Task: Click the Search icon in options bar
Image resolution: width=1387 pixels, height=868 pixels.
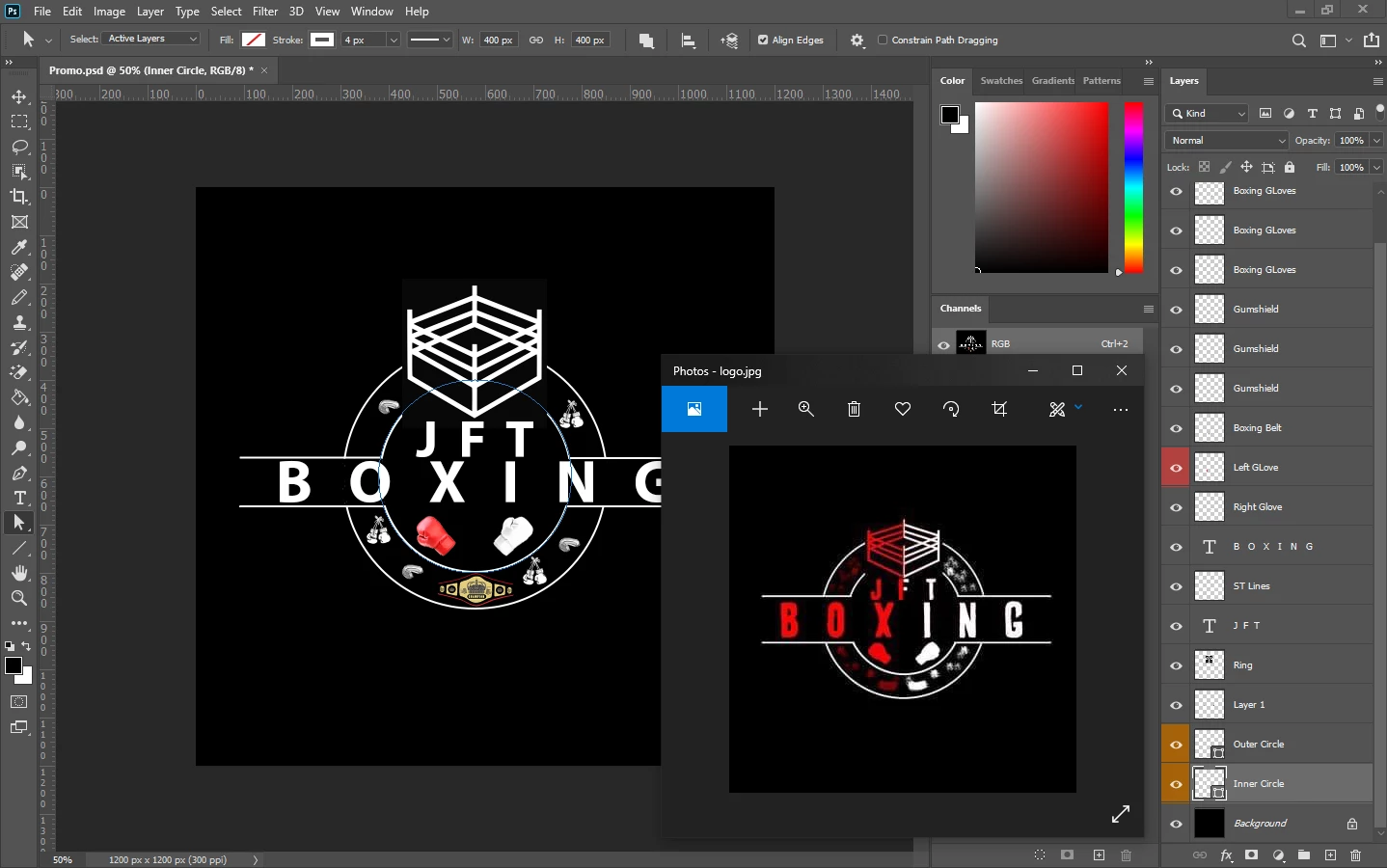Action: [x=1299, y=41]
